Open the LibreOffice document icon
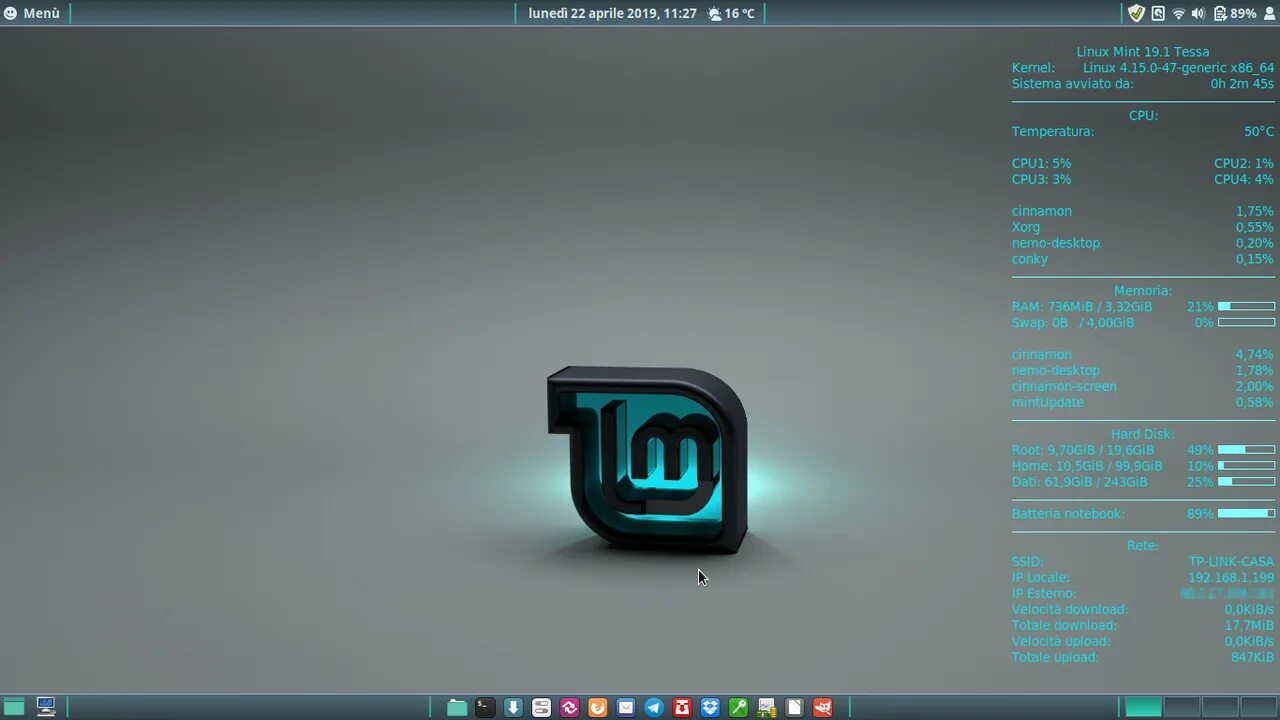 click(x=795, y=707)
